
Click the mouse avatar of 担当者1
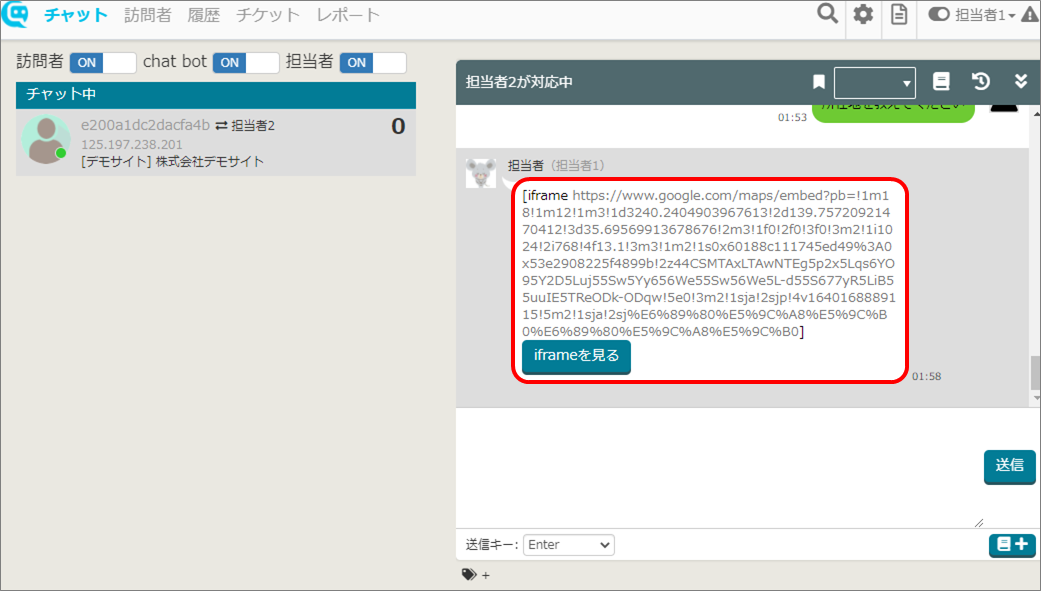pyautogui.click(x=481, y=173)
